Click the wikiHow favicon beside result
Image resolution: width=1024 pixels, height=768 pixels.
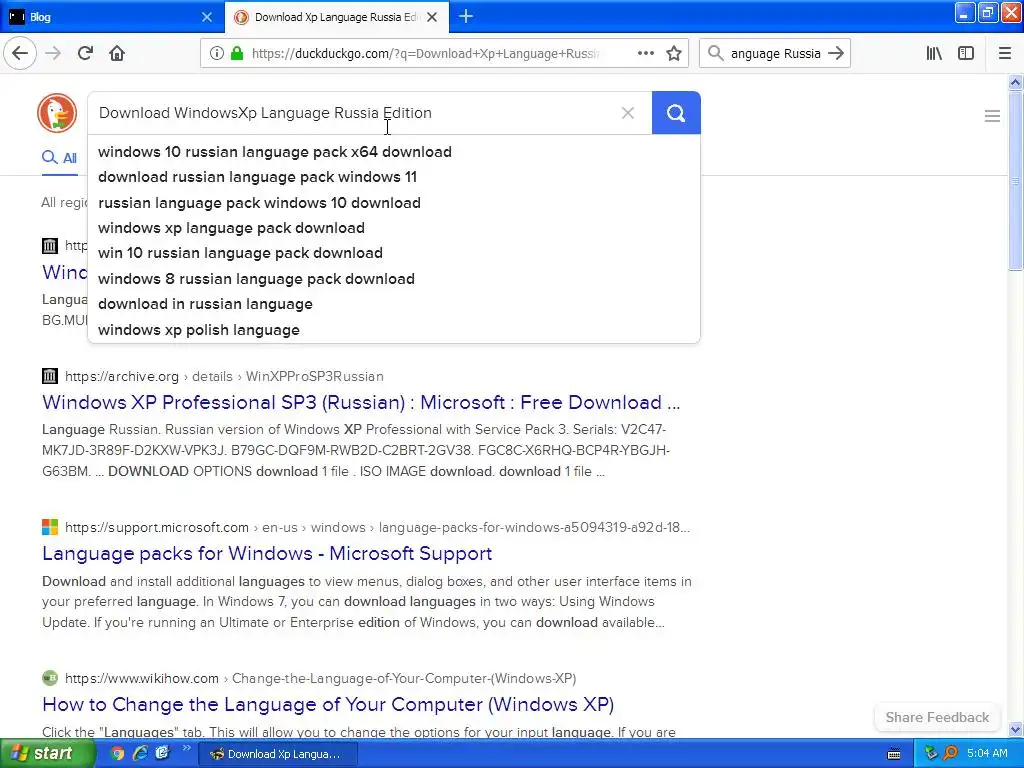coord(50,678)
